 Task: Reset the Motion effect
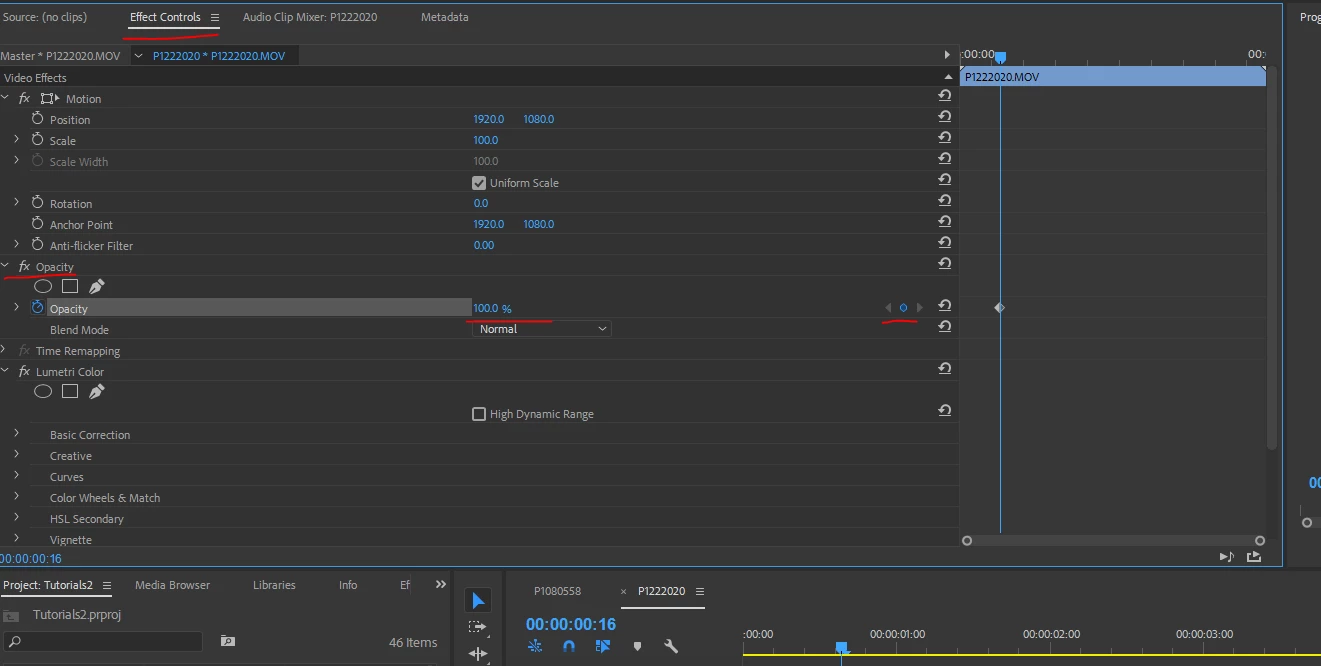point(944,96)
